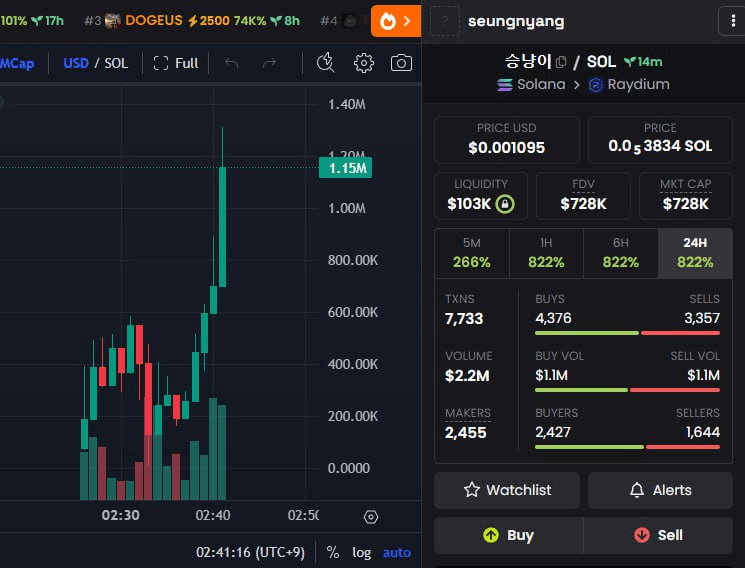The image size is (745, 568).
Task: Click the PRICE USD $0.001095 box
Action: coord(506,140)
